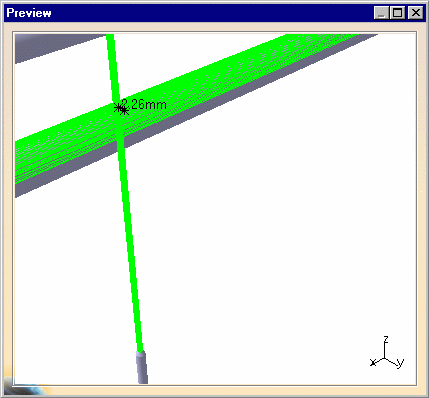Click the z axis of the compass
Image resolution: width=429 pixels, height=398 pixels.
point(385,349)
